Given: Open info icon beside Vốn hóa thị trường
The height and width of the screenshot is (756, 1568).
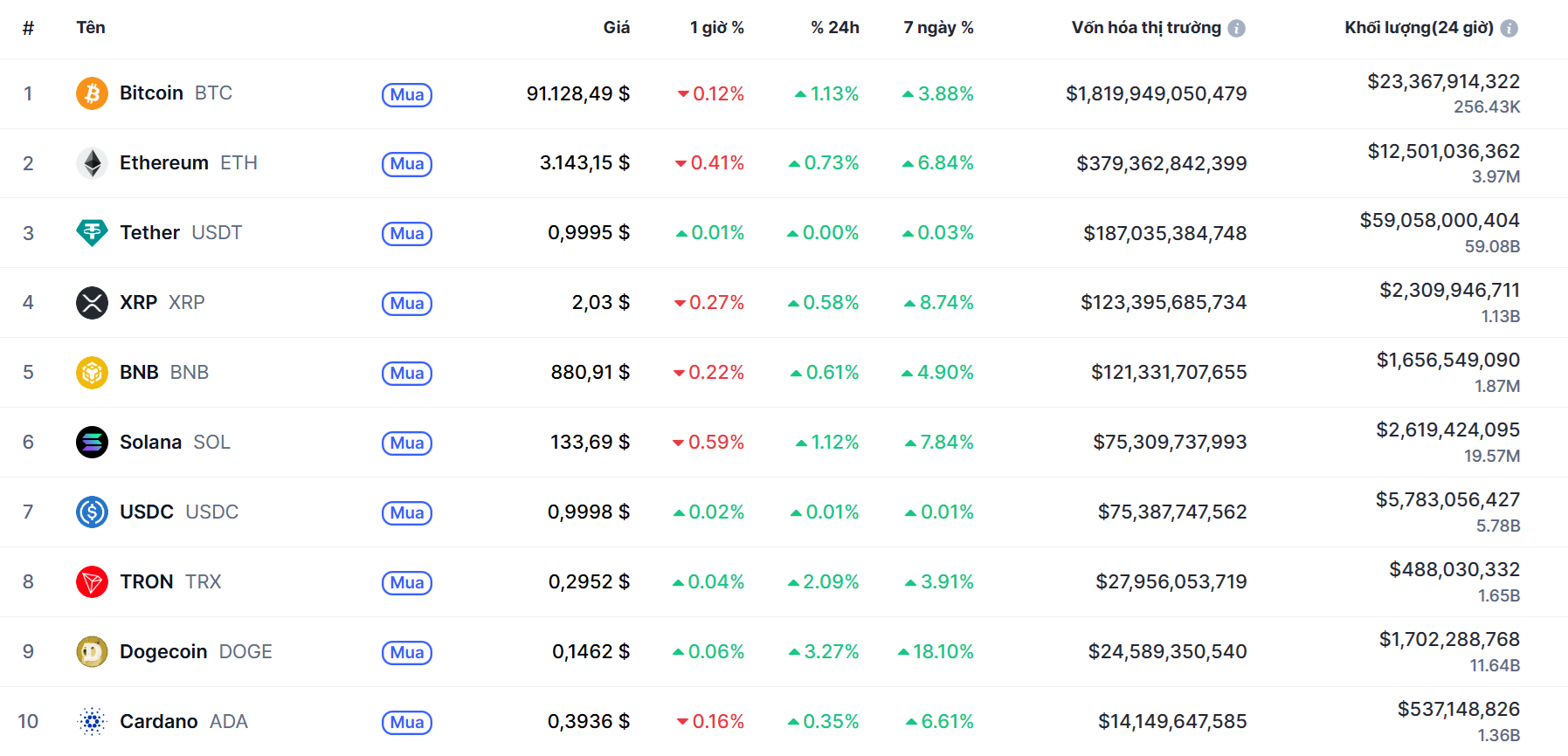Looking at the screenshot, I should pos(1236,29).
